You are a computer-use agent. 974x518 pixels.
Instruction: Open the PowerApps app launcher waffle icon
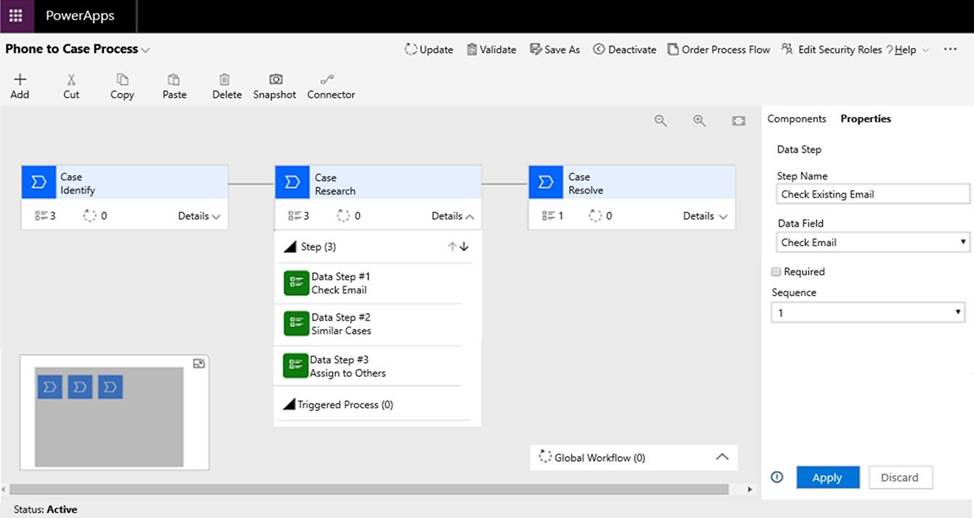(16, 16)
